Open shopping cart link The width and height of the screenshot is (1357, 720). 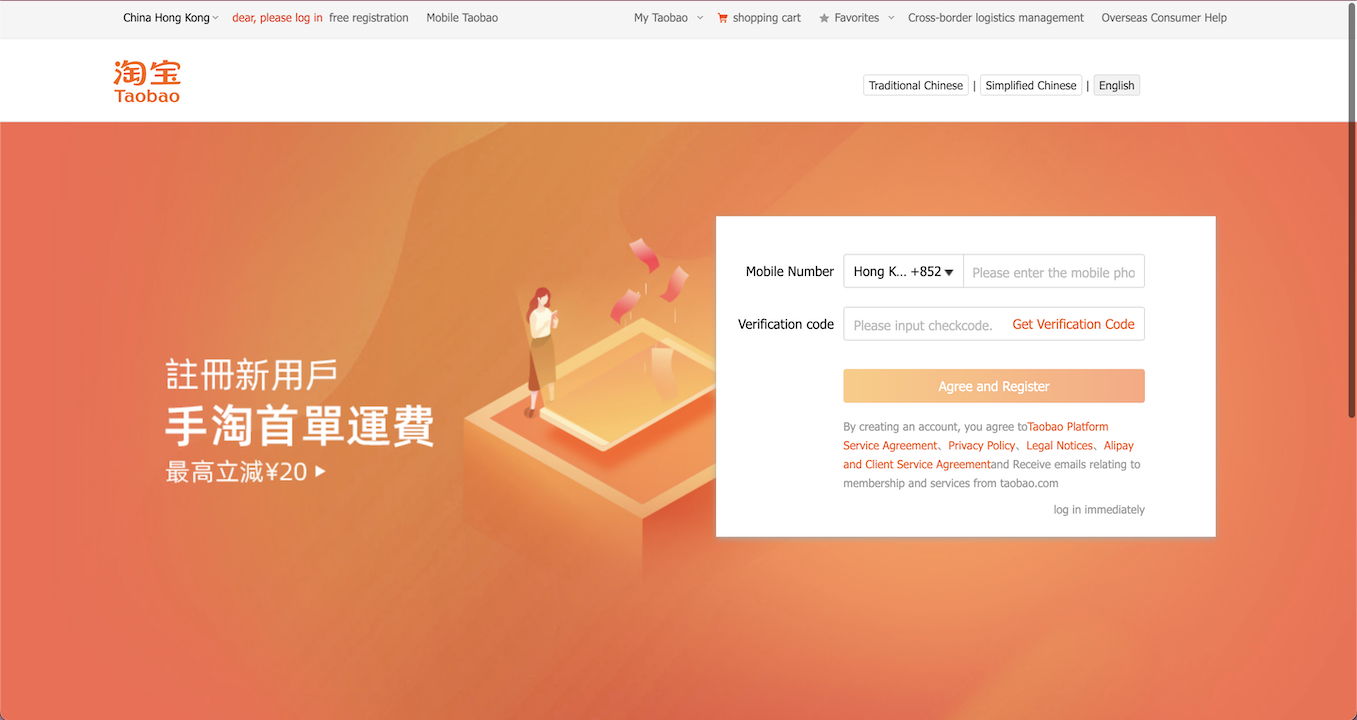pos(766,18)
